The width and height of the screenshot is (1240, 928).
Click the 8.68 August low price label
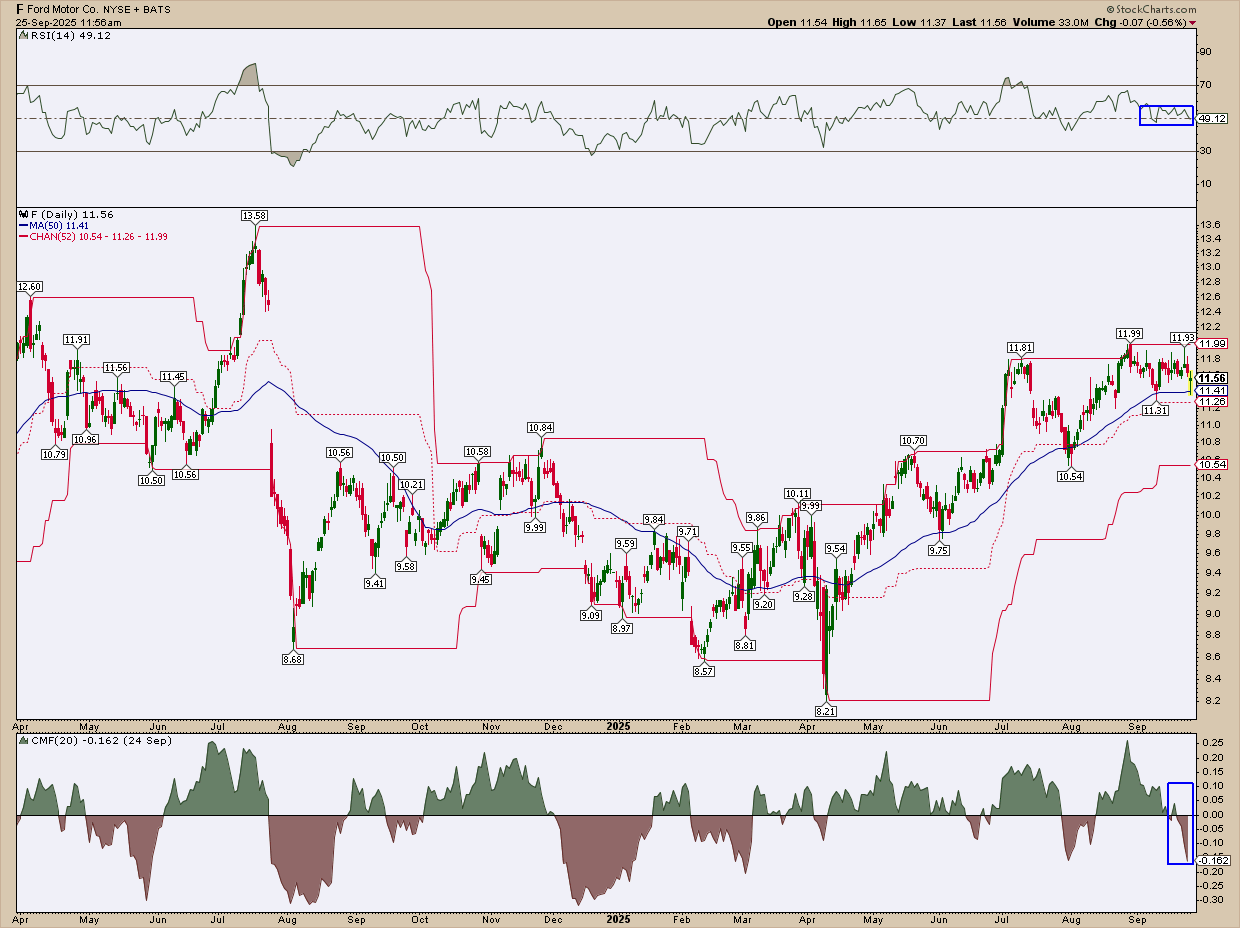point(294,659)
